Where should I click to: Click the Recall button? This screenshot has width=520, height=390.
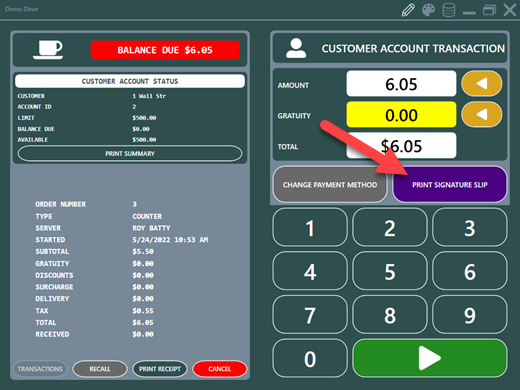click(100, 369)
